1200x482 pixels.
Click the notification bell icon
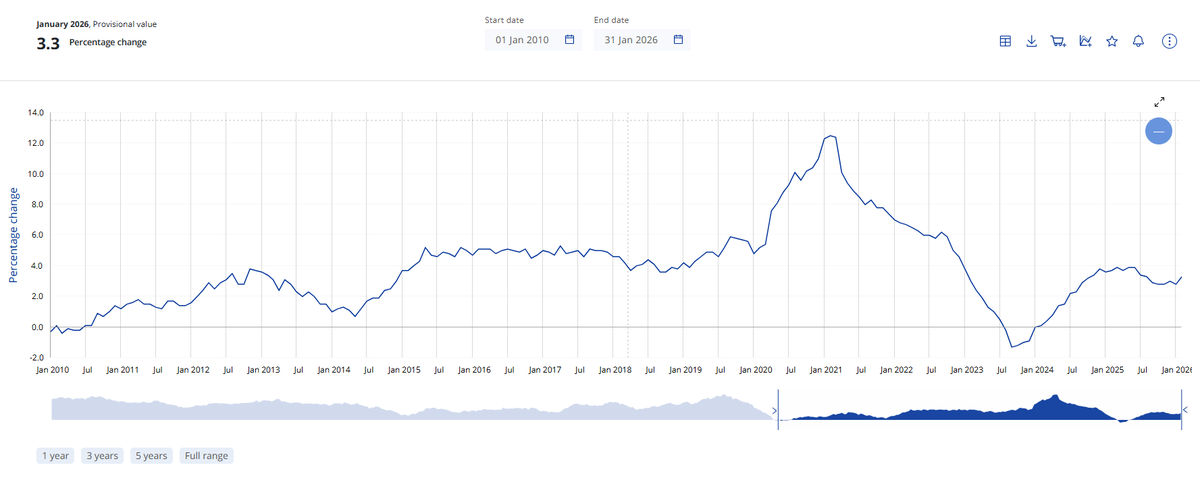(1138, 41)
